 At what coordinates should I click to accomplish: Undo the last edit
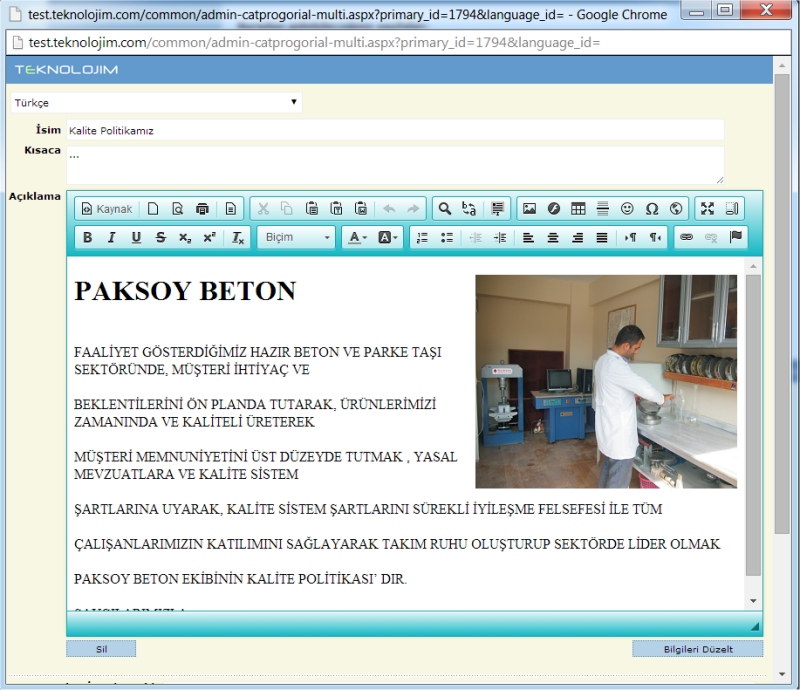pyautogui.click(x=389, y=209)
